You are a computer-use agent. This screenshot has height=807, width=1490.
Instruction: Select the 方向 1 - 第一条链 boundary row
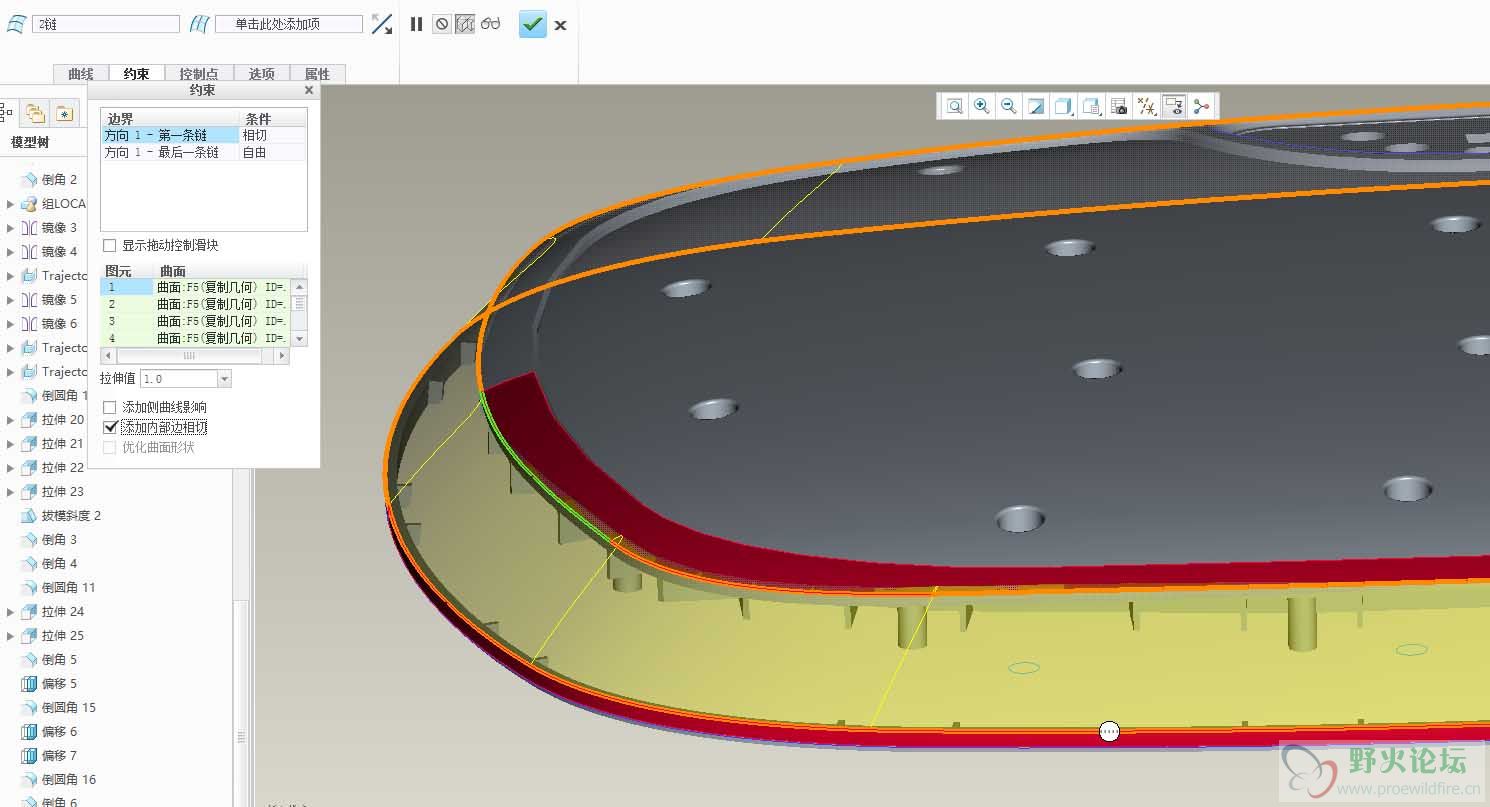click(x=170, y=135)
